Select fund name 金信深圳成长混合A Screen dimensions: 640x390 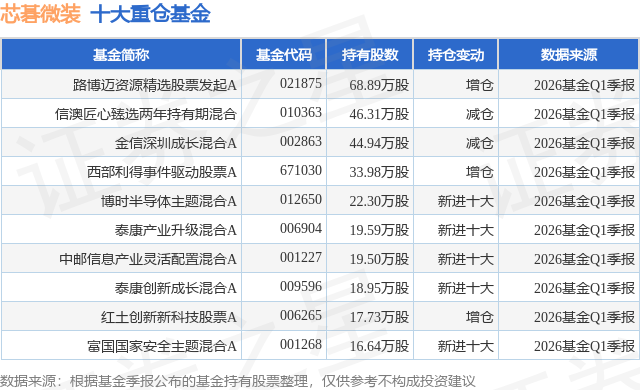point(176,143)
